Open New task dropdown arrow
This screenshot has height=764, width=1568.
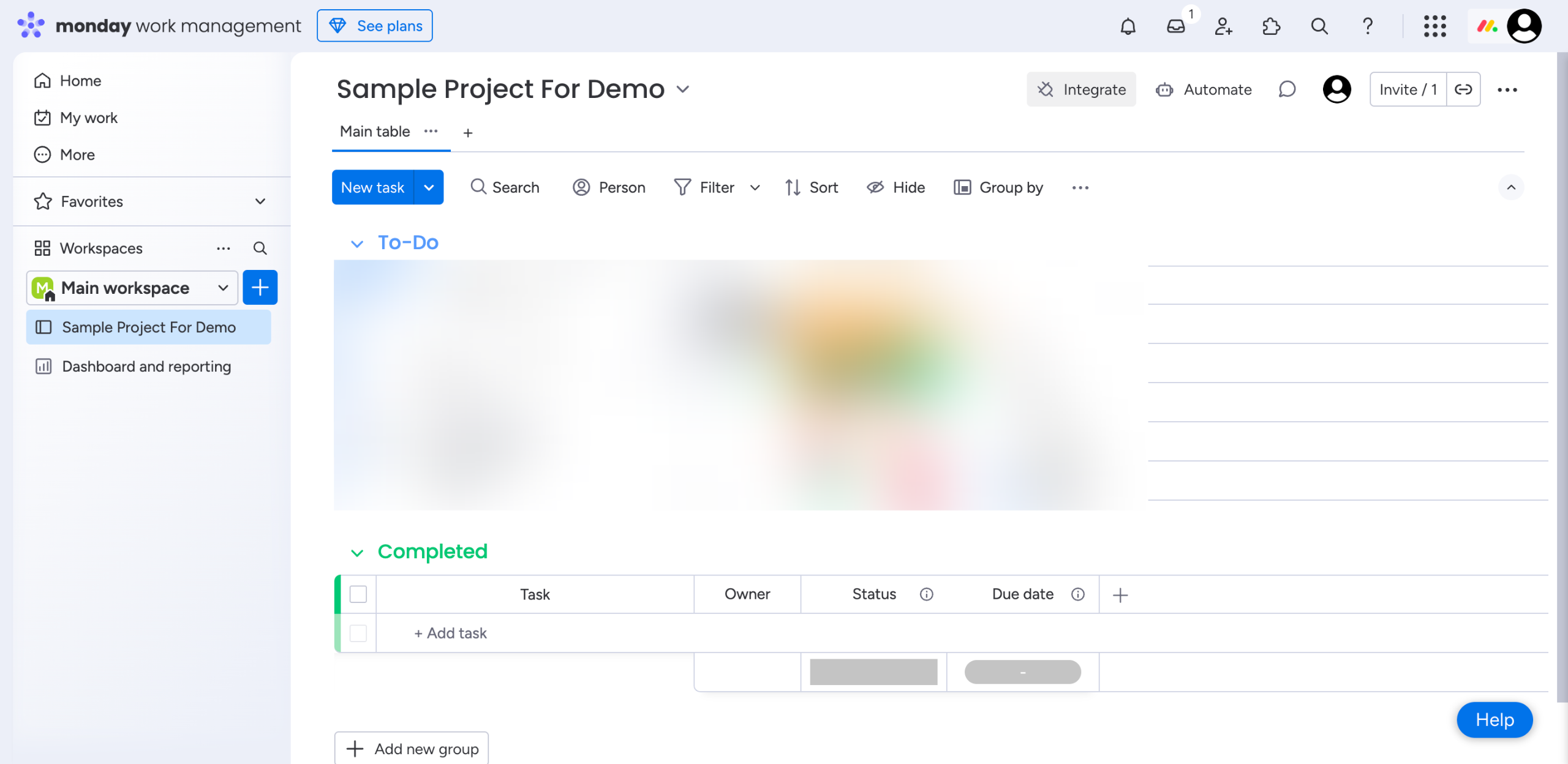click(429, 187)
